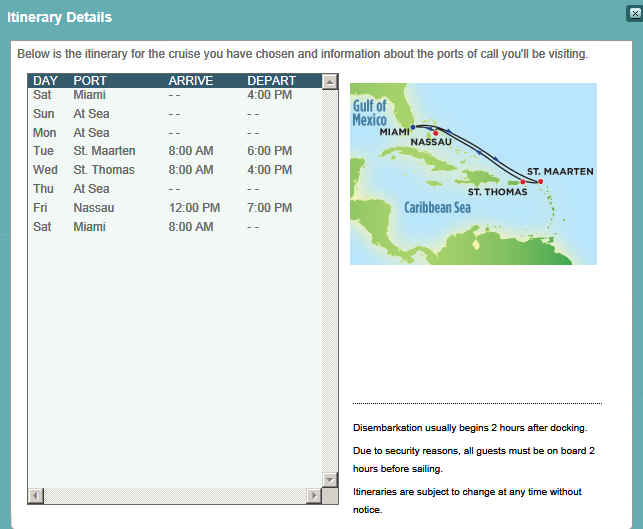Click the itinerary list scroll down arrow

point(330,479)
